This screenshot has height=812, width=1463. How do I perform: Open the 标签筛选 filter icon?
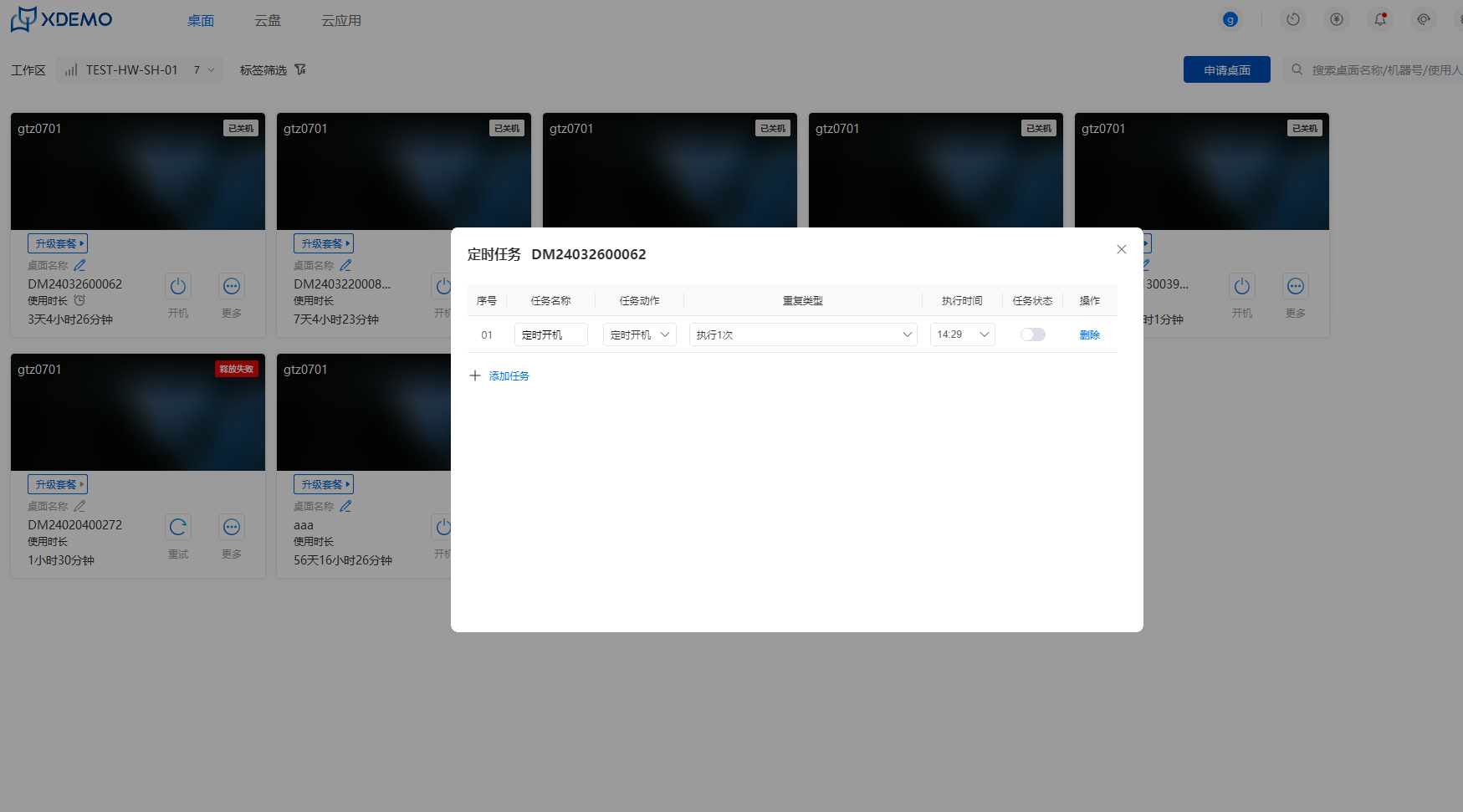tap(300, 70)
